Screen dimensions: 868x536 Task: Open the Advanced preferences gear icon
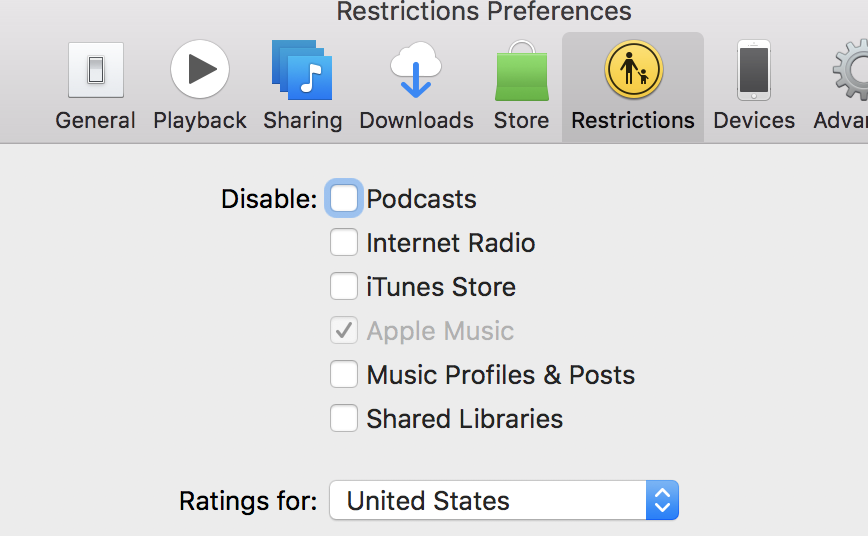[x=852, y=70]
